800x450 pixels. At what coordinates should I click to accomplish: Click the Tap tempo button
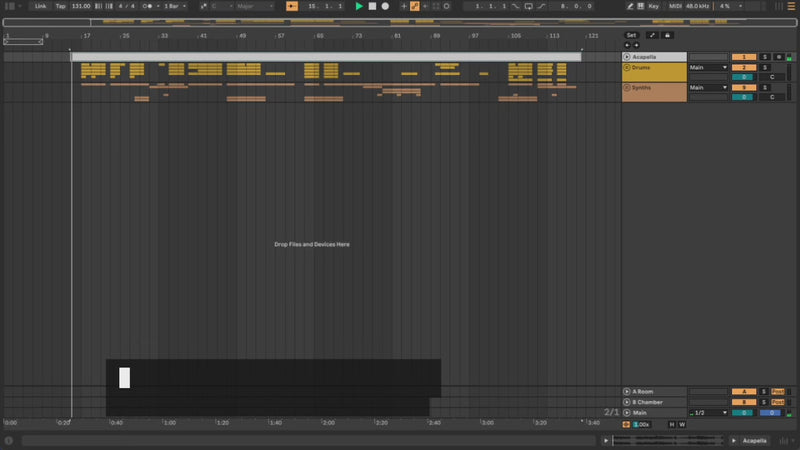pyautogui.click(x=60, y=6)
